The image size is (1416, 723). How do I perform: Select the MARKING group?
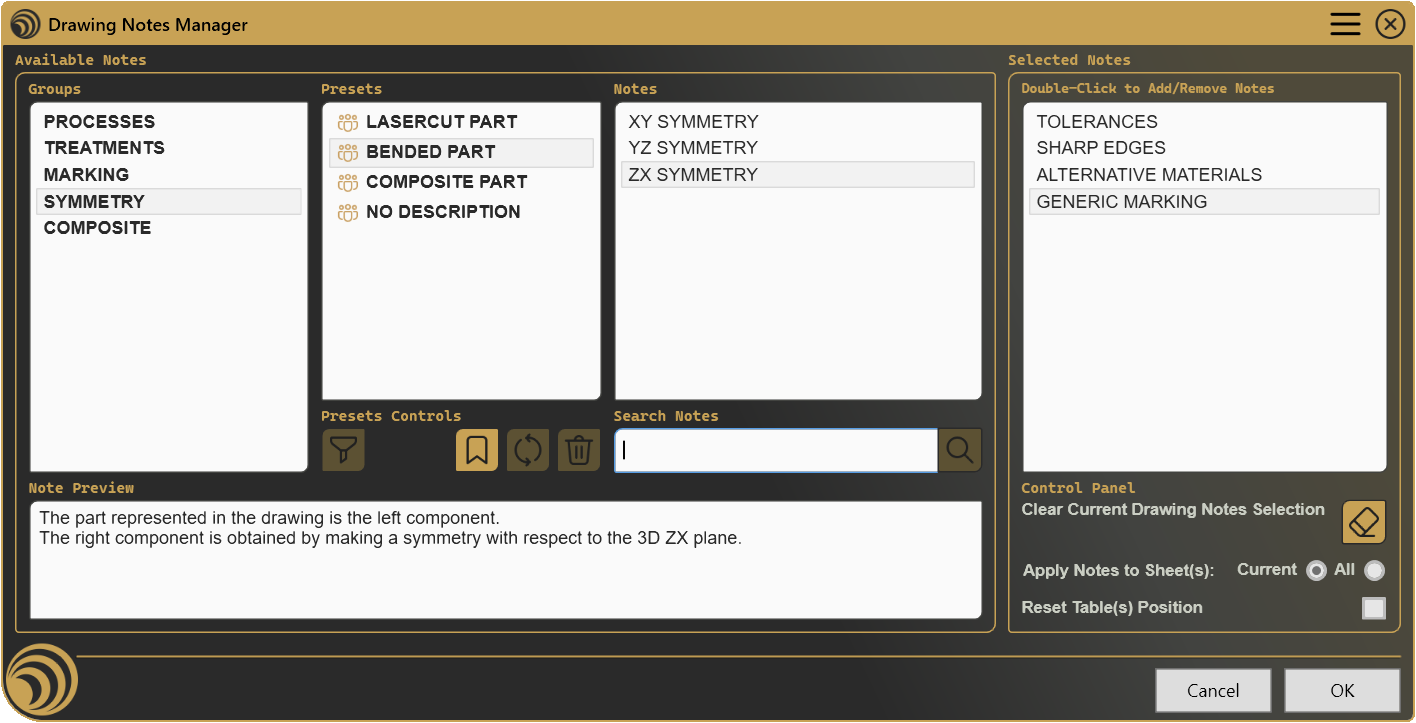pos(169,175)
